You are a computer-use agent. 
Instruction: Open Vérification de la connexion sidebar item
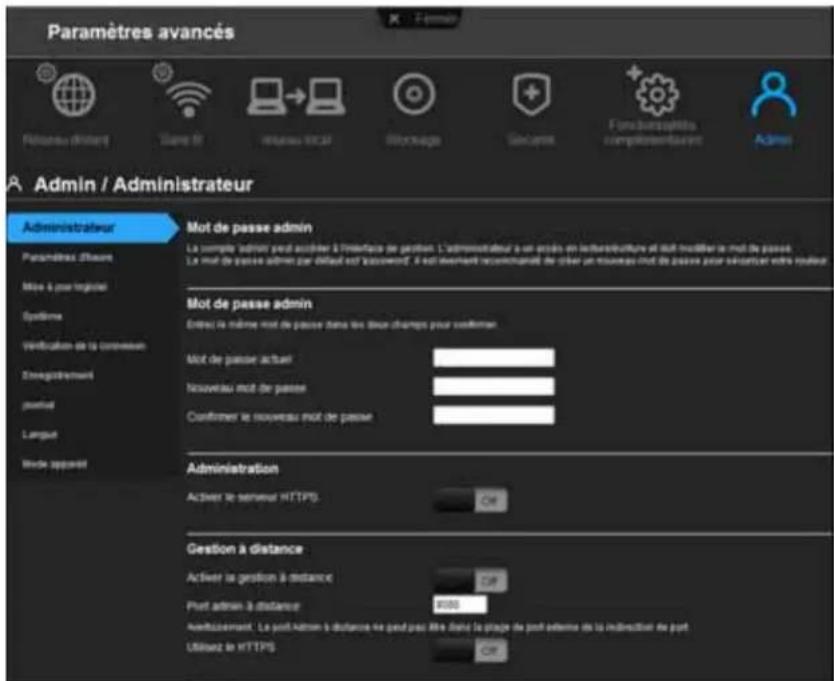click(84, 346)
